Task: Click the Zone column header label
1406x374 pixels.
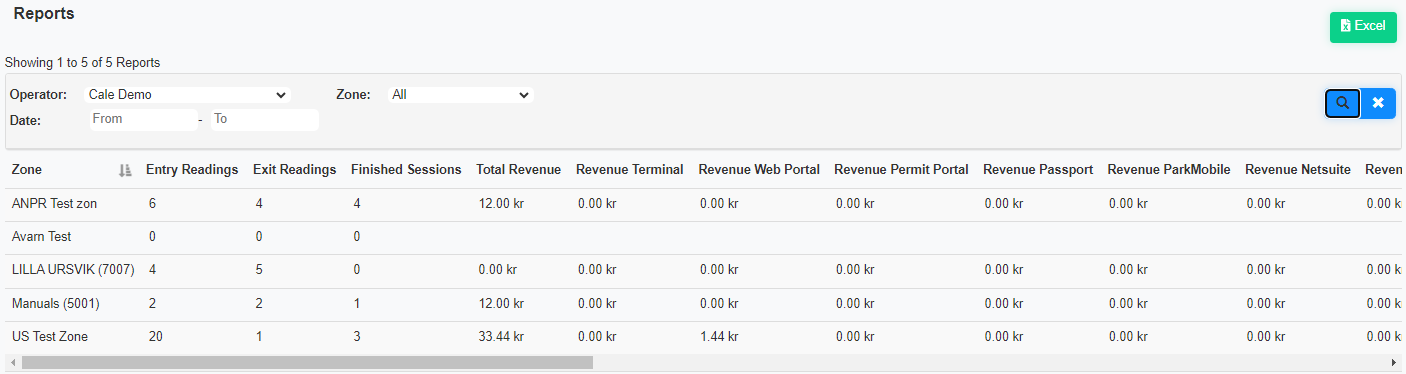Action: click(x=27, y=170)
